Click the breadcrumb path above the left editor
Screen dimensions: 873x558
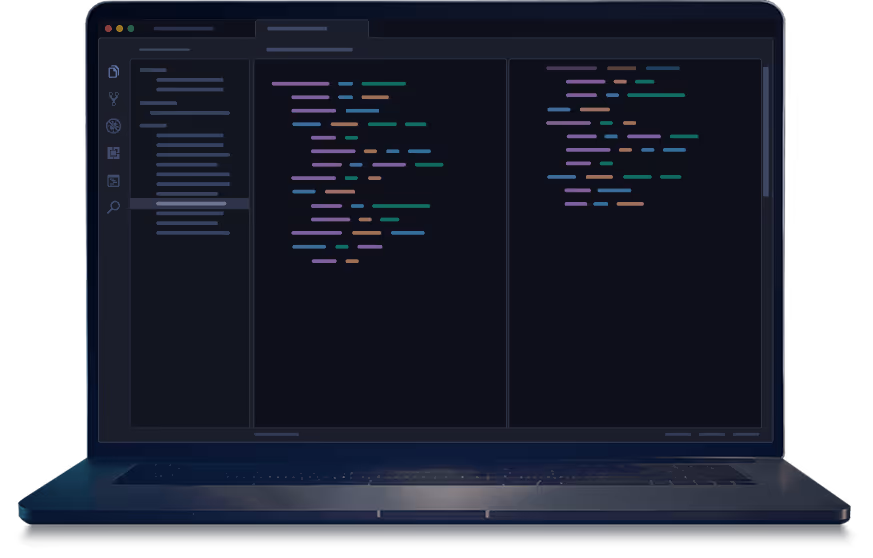pos(309,49)
